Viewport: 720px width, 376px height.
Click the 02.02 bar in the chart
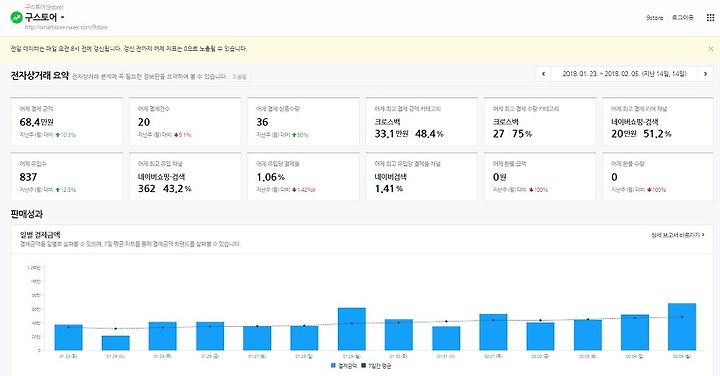click(540, 337)
